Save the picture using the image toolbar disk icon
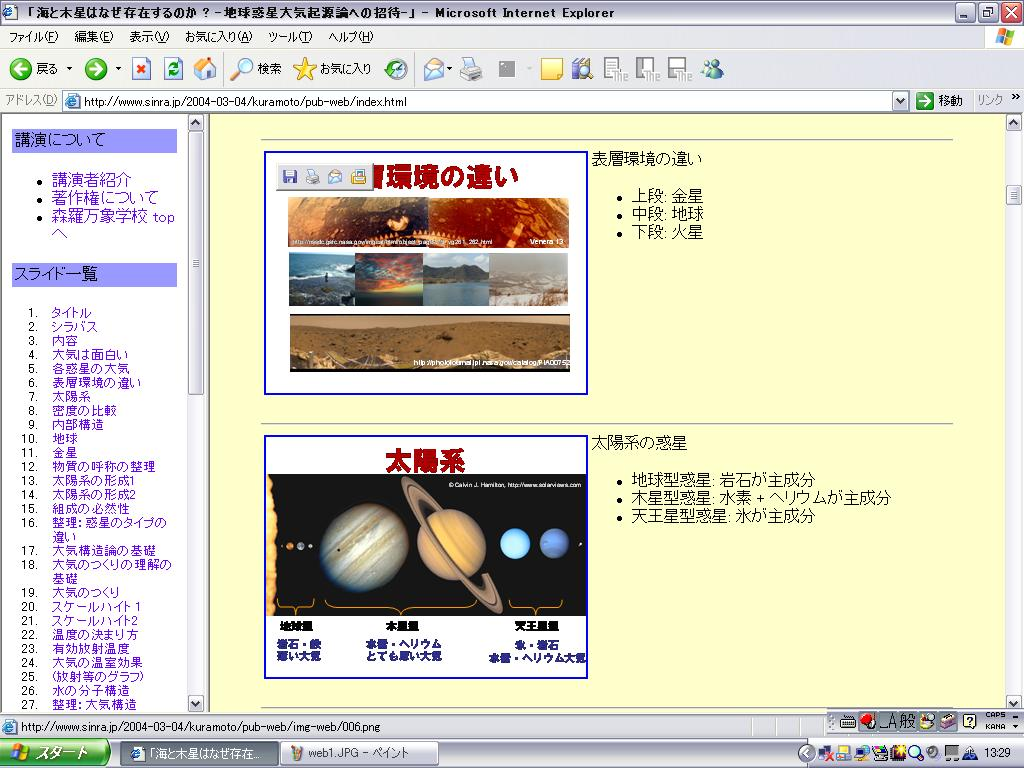 (x=290, y=177)
